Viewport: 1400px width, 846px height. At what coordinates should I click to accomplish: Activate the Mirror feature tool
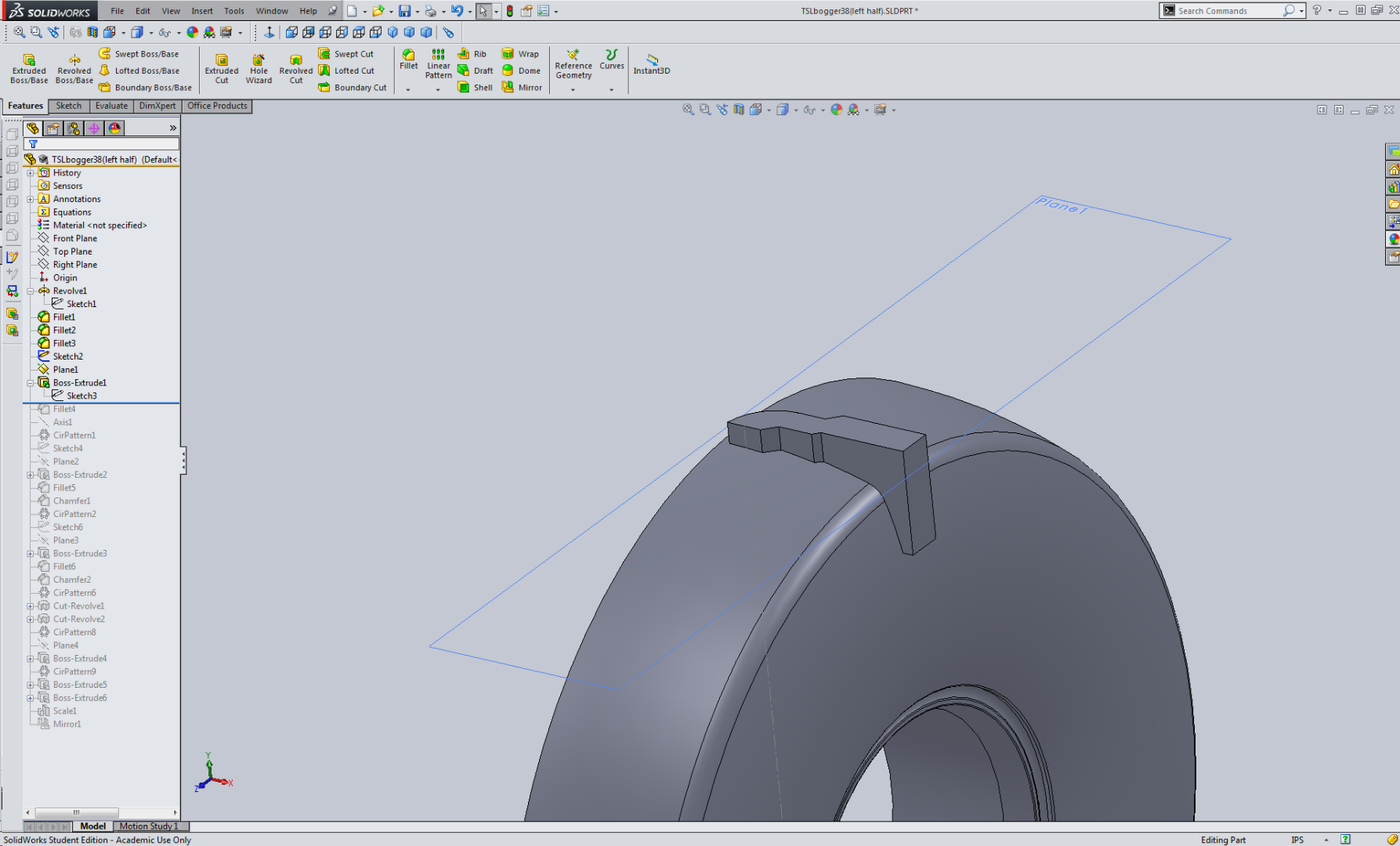click(x=522, y=87)
